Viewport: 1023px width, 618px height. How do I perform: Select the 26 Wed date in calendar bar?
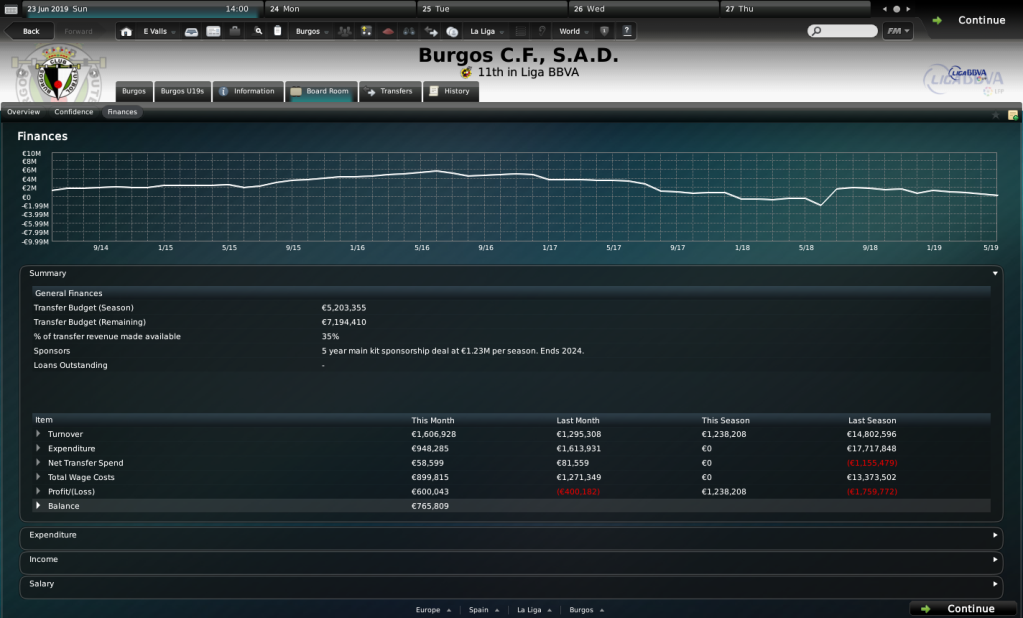point(644,9)
